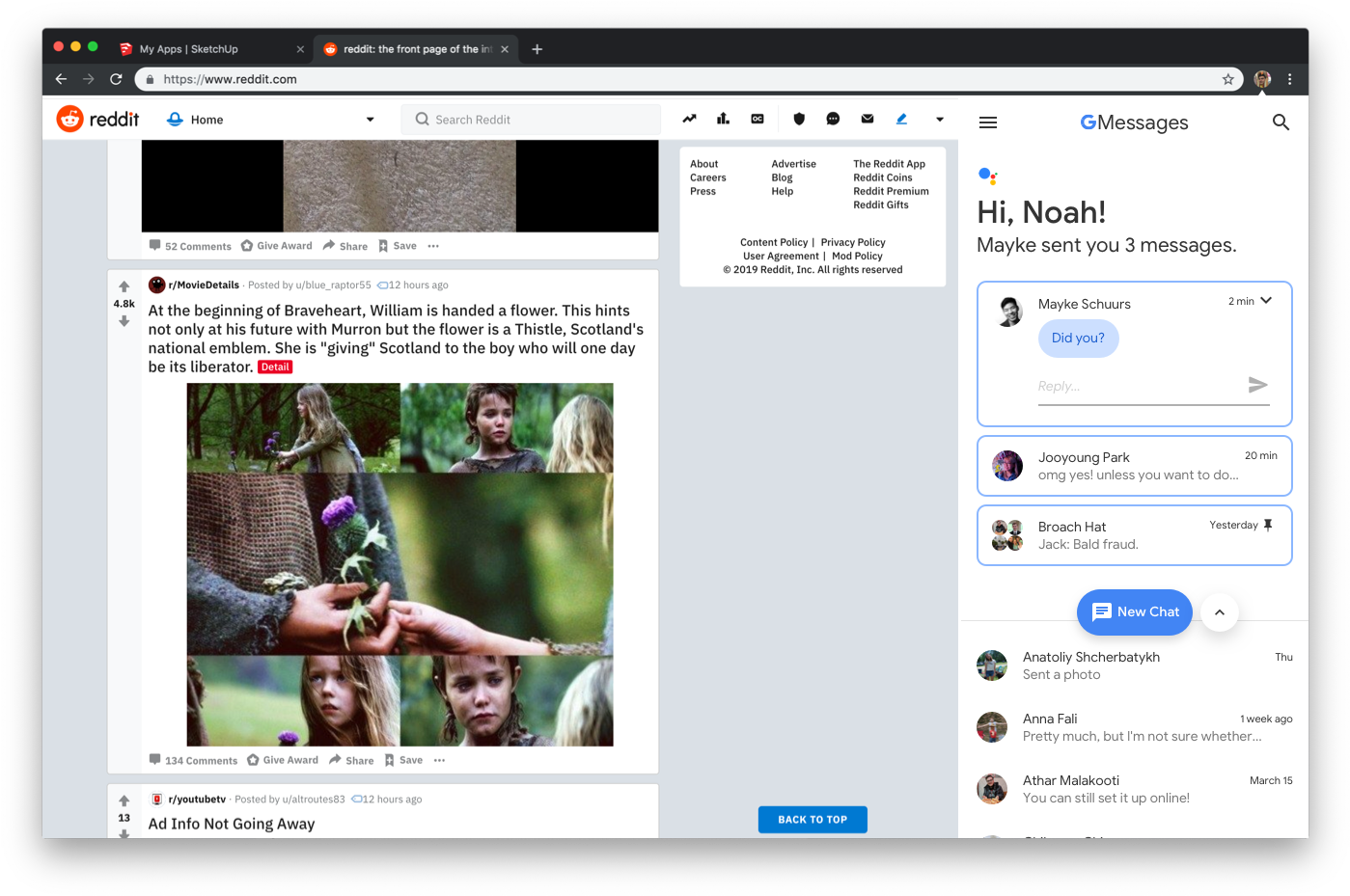Screen dimensions: 1350x896
Task: Open u/altroutes83 profile link
Action: click(x=314, y=799)
